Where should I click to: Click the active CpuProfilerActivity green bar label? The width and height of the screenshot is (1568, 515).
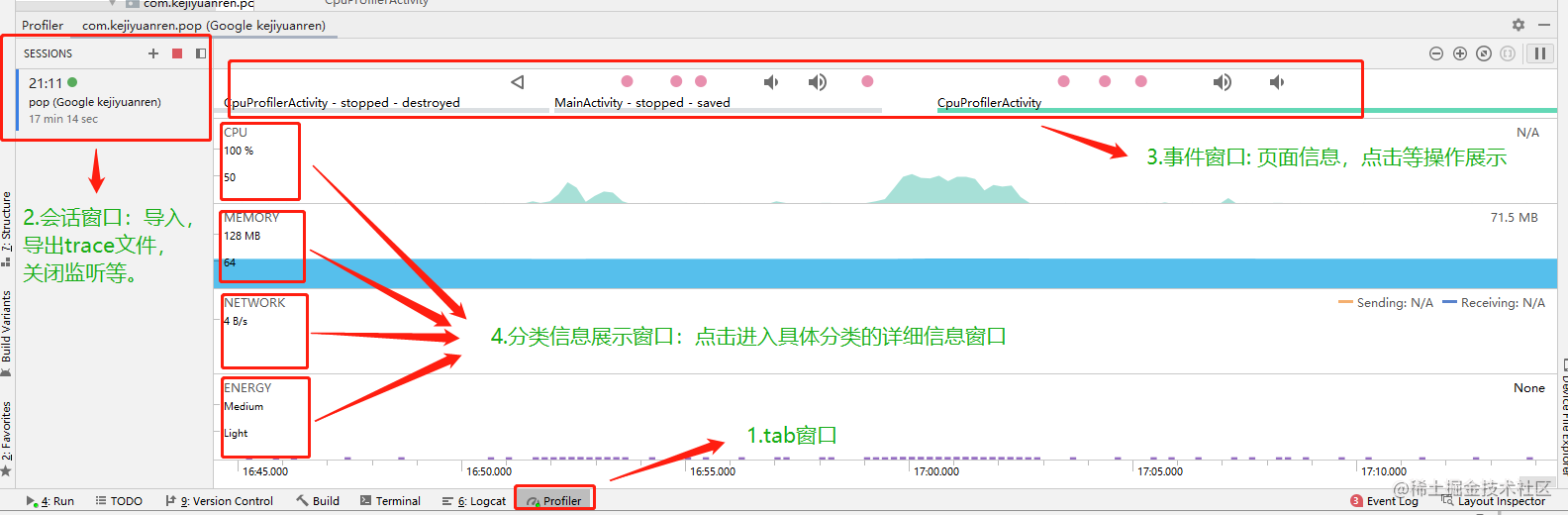click(x=989, y=103)
